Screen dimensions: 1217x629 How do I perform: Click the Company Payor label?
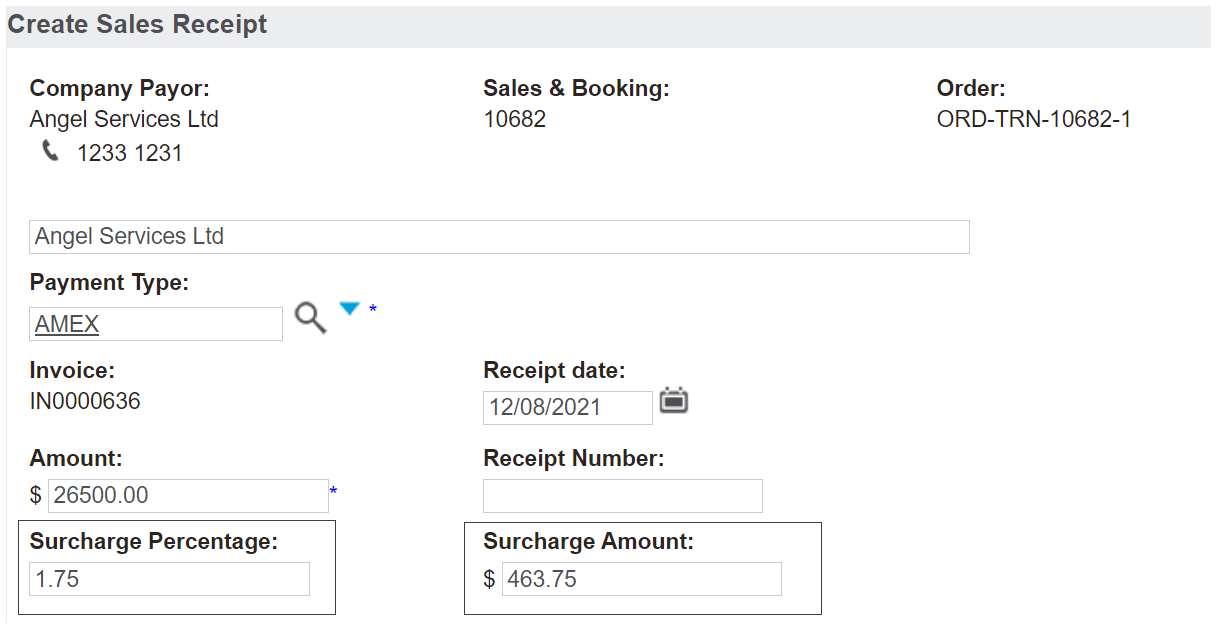(120, 89)
